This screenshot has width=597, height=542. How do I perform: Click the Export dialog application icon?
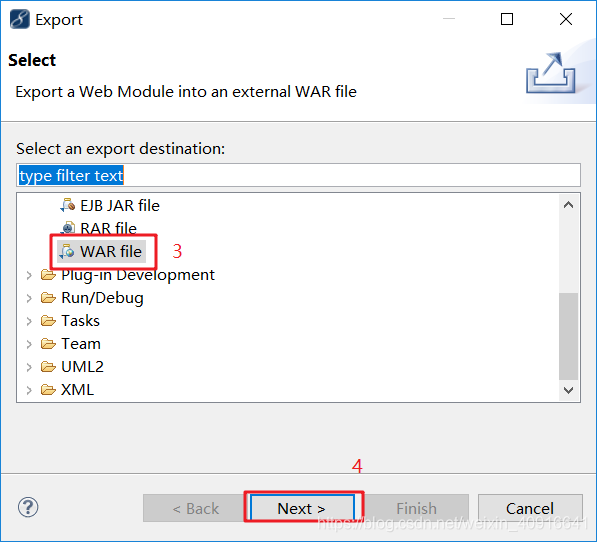[19, 19]
